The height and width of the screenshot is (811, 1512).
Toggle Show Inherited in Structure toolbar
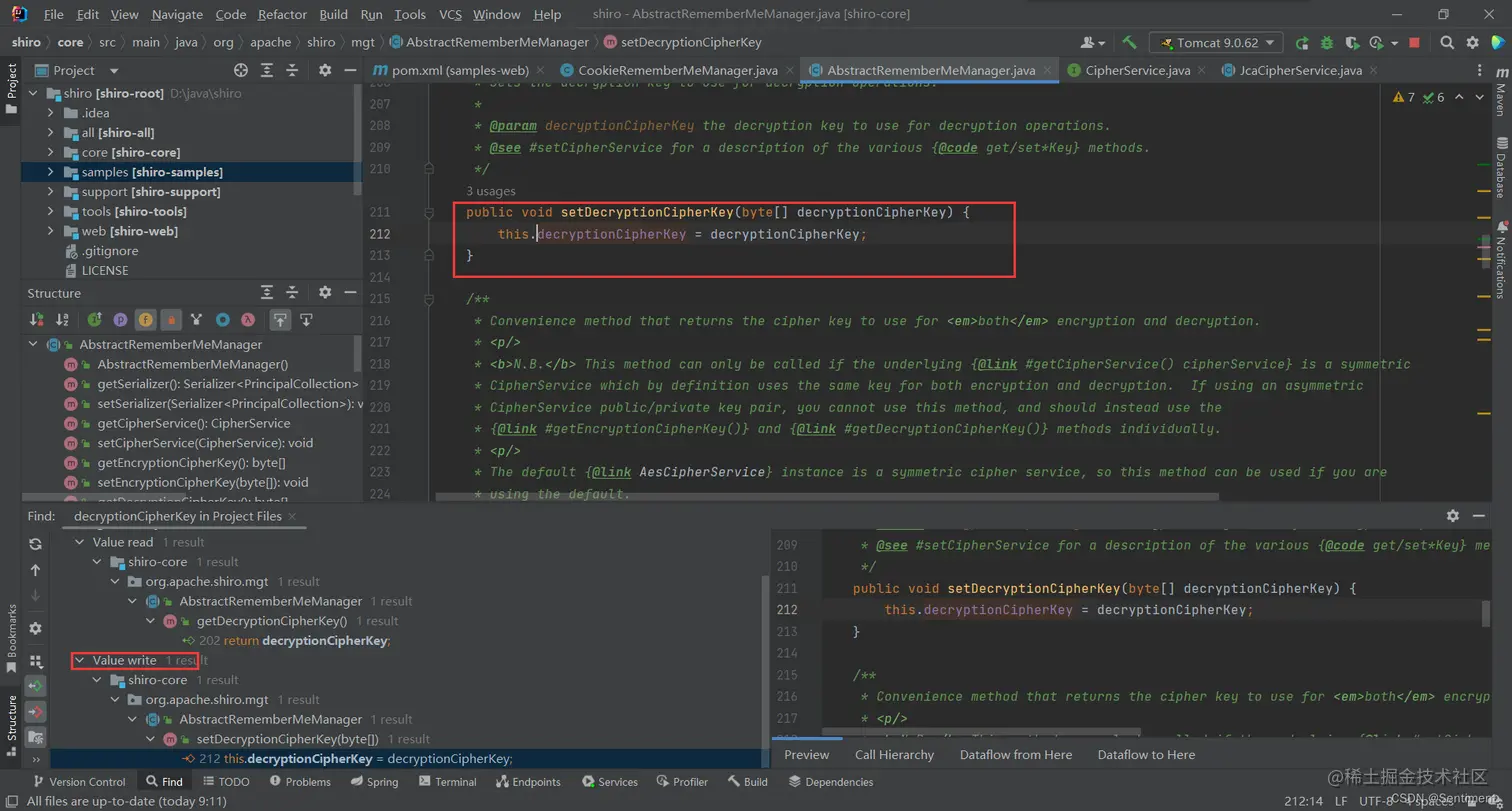pos(94,320)
